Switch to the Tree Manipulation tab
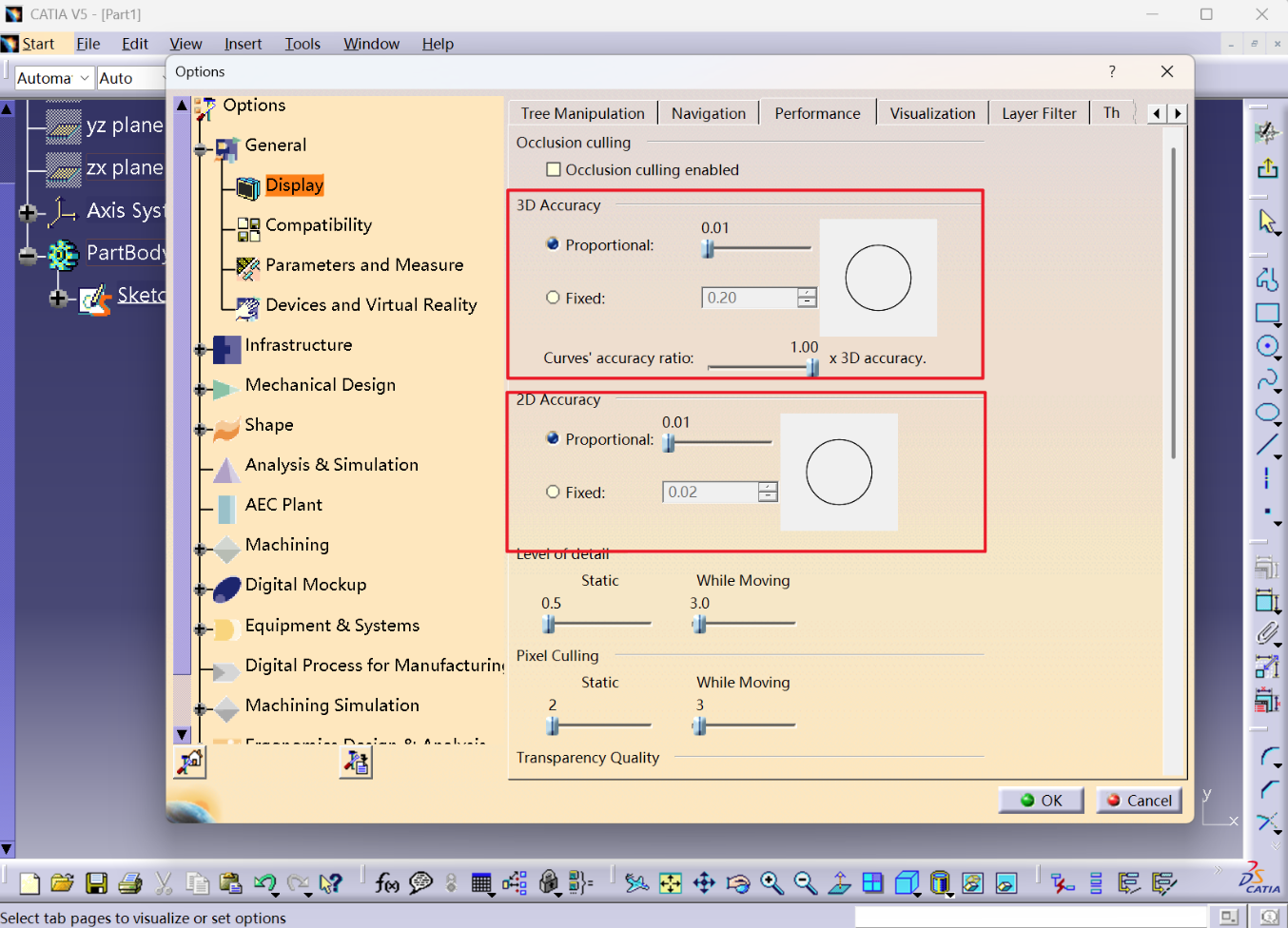 click(x=582, y=113)
